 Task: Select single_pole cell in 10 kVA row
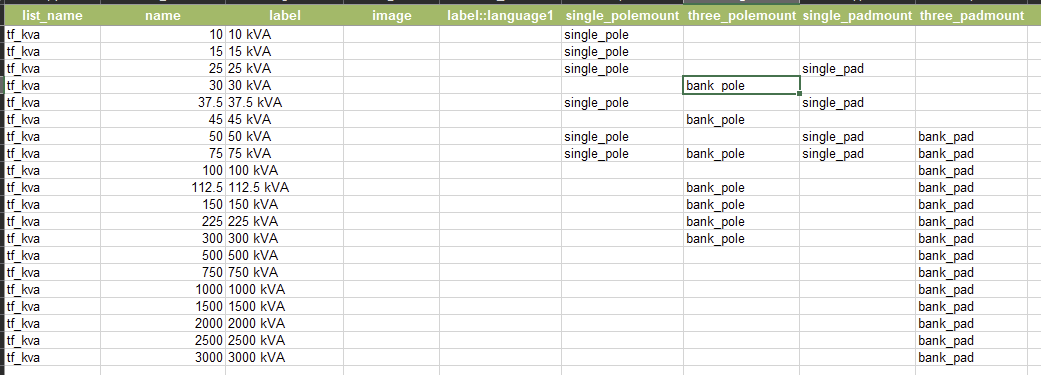tap(622, 35)
